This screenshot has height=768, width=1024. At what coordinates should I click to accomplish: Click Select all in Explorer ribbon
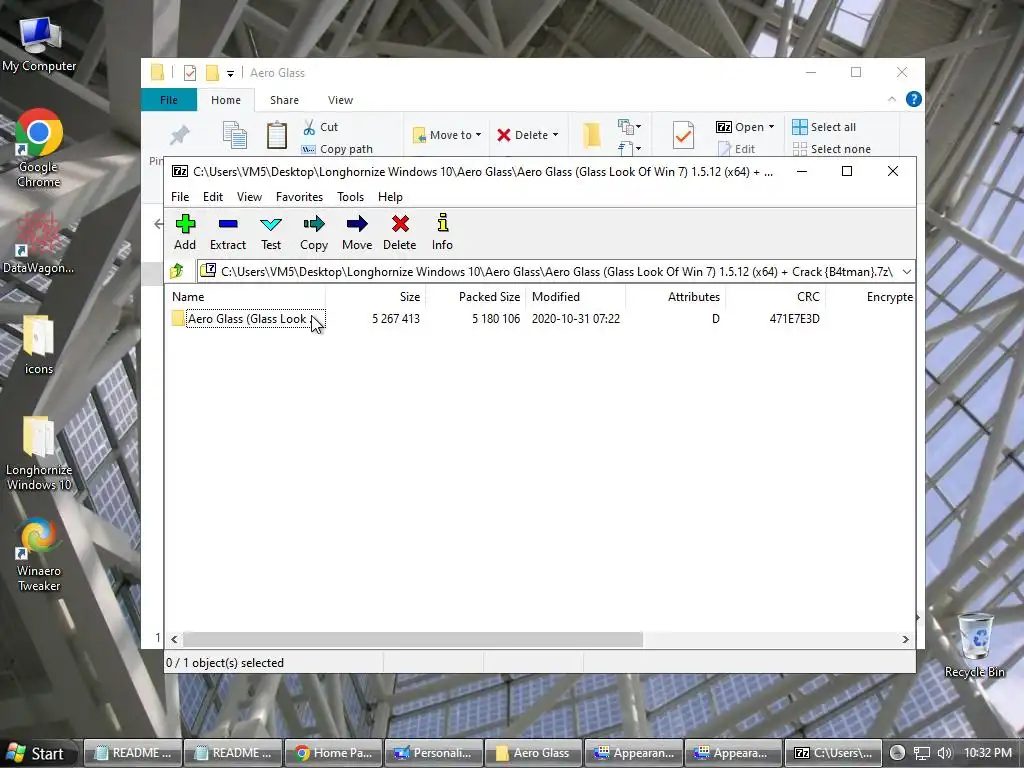824,127
